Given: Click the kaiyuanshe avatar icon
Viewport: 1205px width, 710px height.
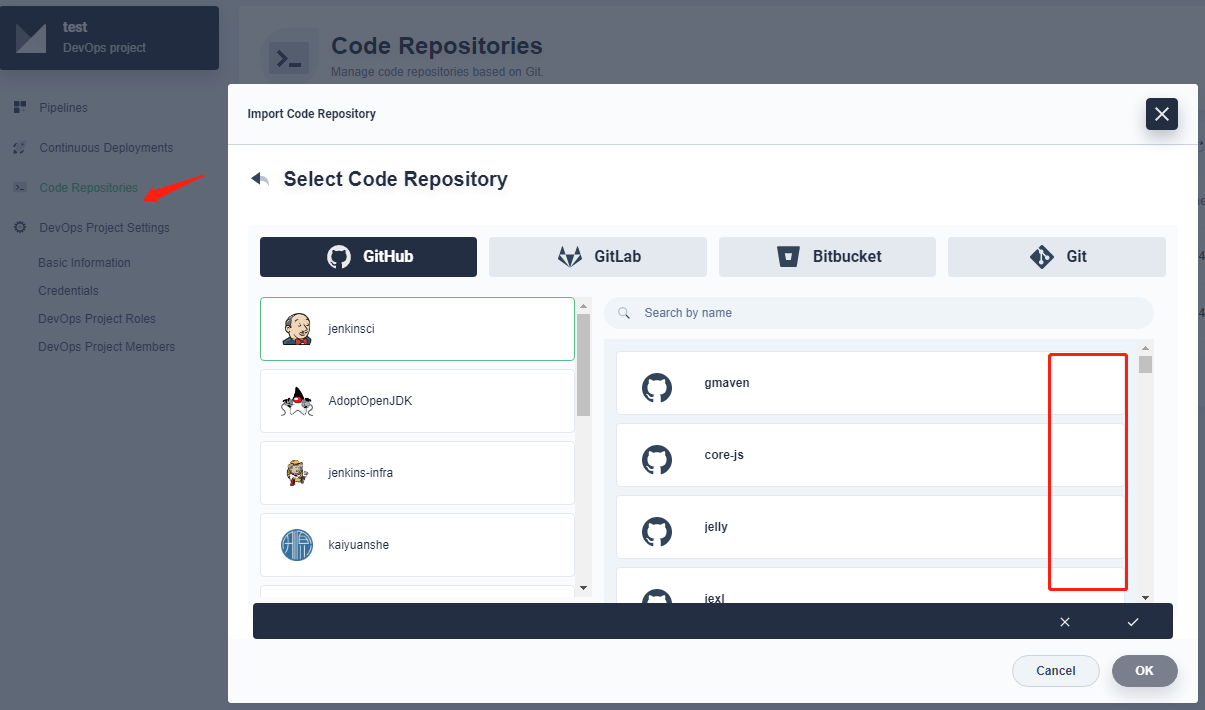Looking at the screenshot, I should click(x=297, y=545).
